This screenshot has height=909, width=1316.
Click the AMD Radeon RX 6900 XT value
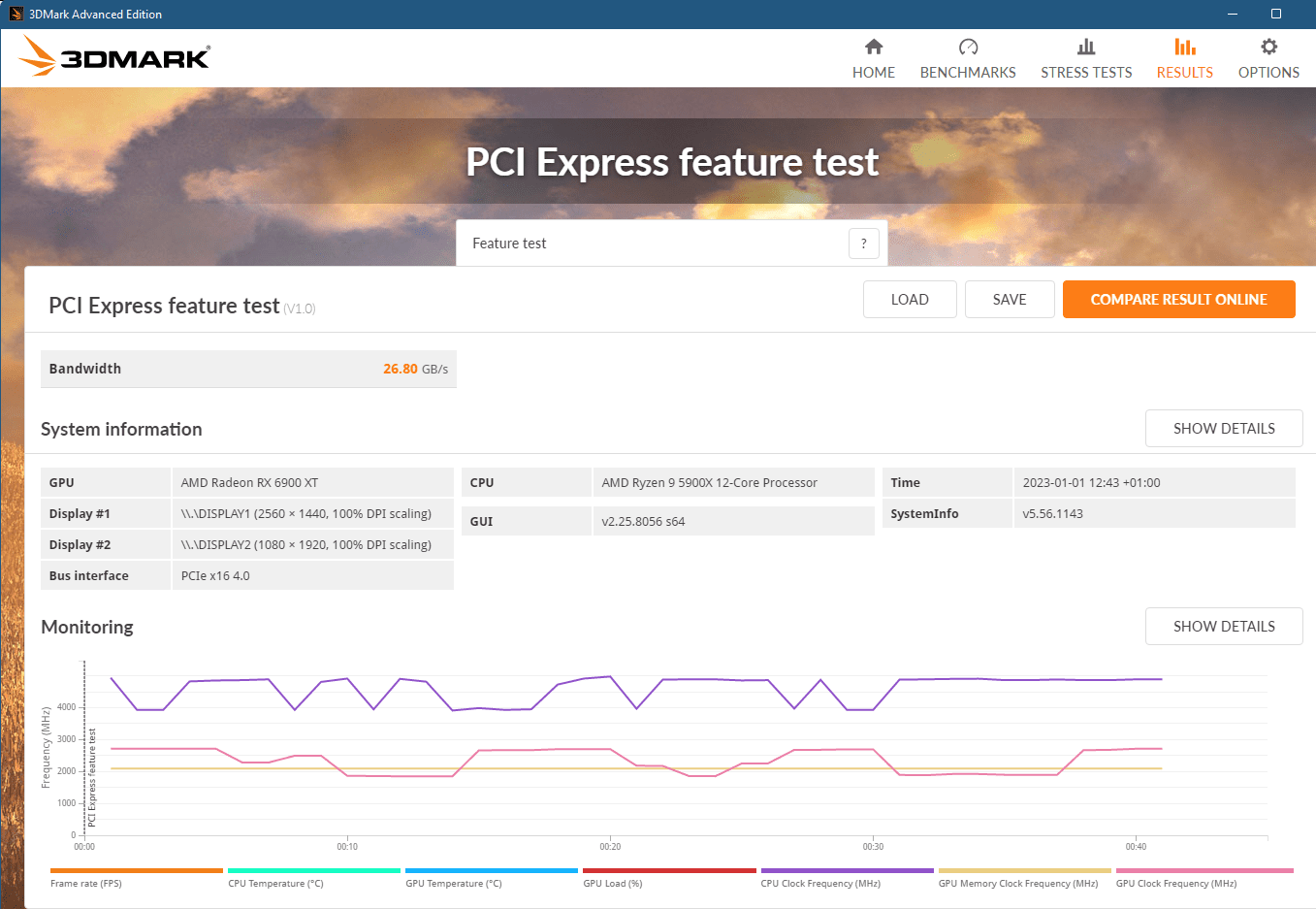click(249, 483)
